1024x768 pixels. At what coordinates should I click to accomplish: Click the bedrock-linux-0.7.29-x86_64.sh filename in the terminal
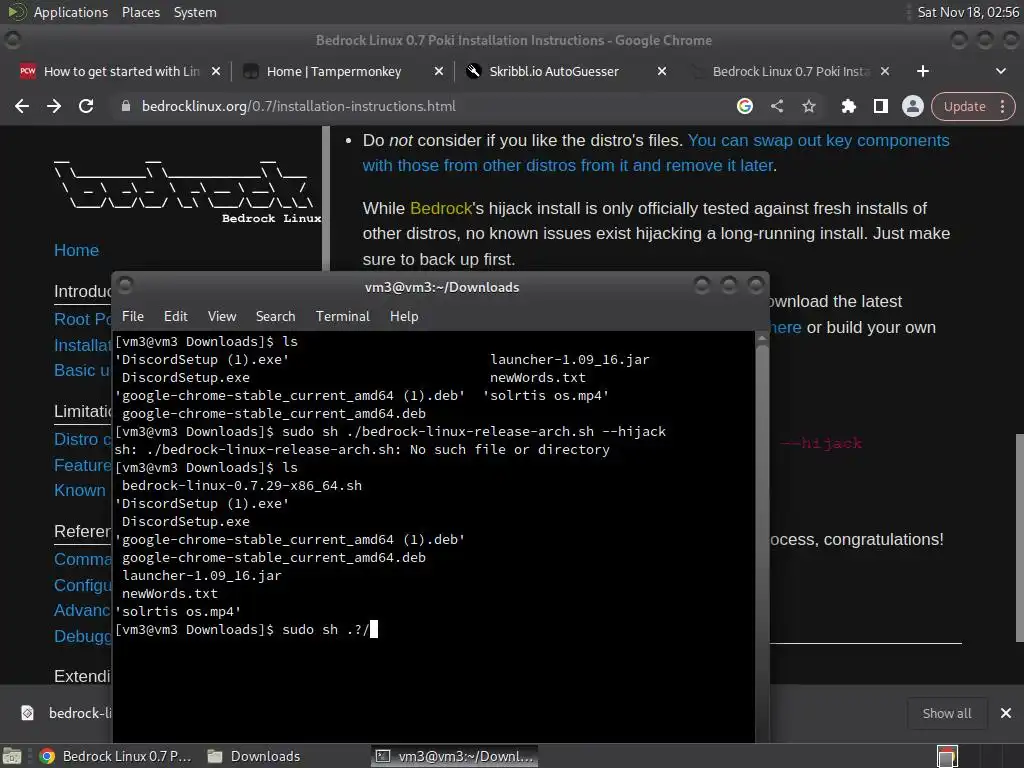coord(242,485)
